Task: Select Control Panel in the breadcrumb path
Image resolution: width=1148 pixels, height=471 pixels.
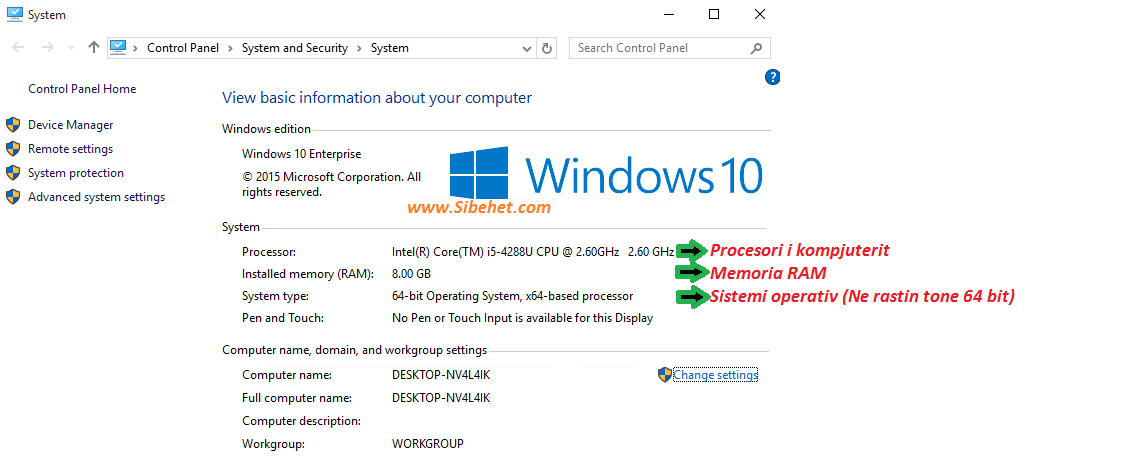Action: (183, 48)
